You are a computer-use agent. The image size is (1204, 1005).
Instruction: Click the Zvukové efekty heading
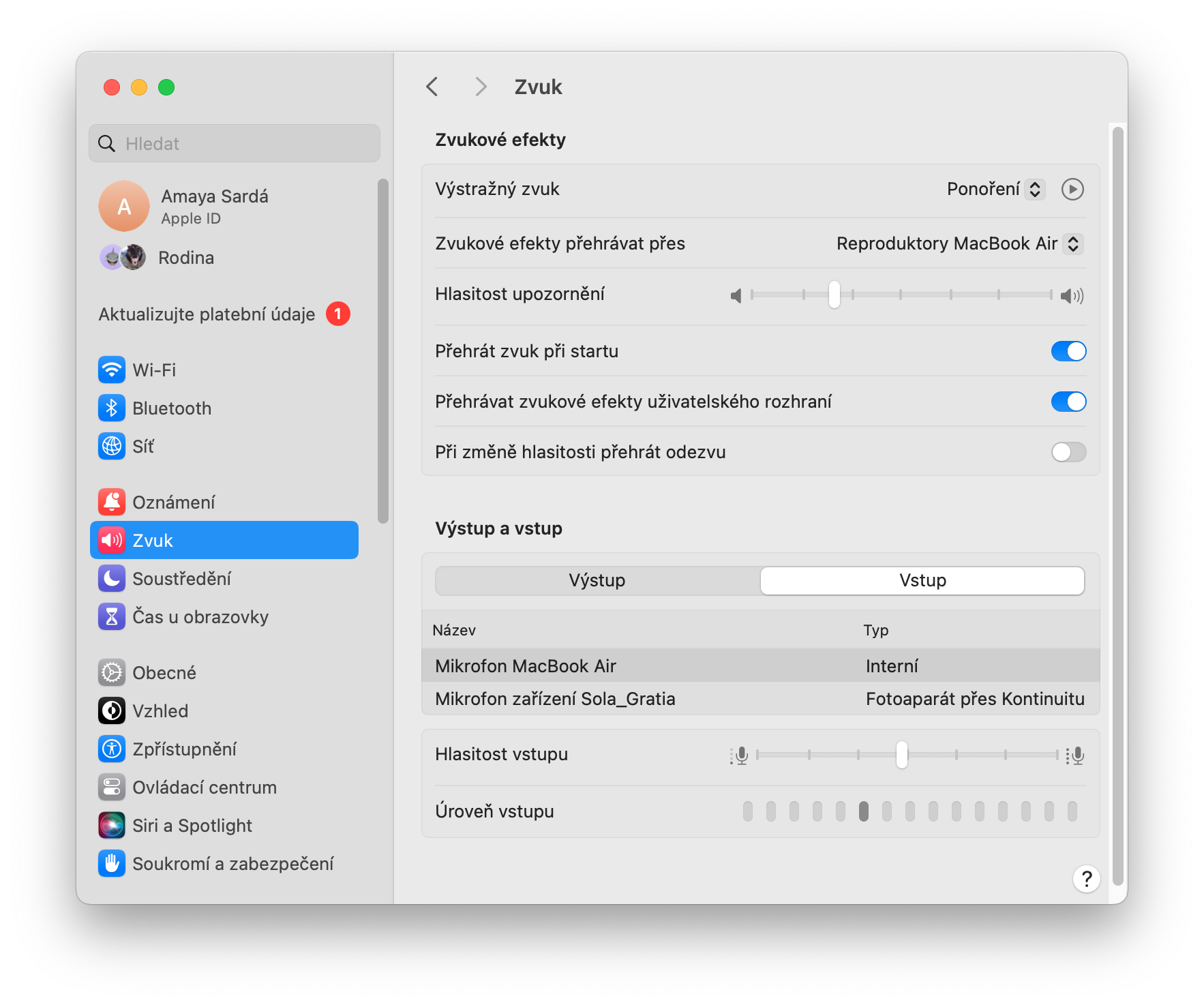point(500,140)
